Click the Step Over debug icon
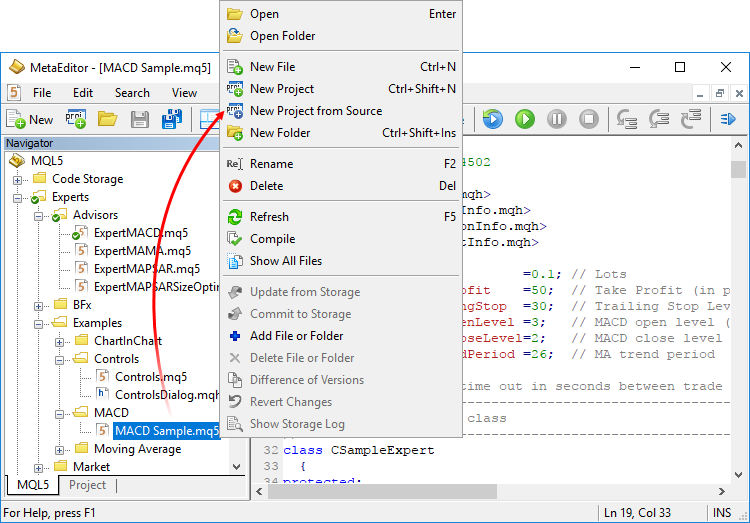The image size is (750, 523). coord(659,119)
